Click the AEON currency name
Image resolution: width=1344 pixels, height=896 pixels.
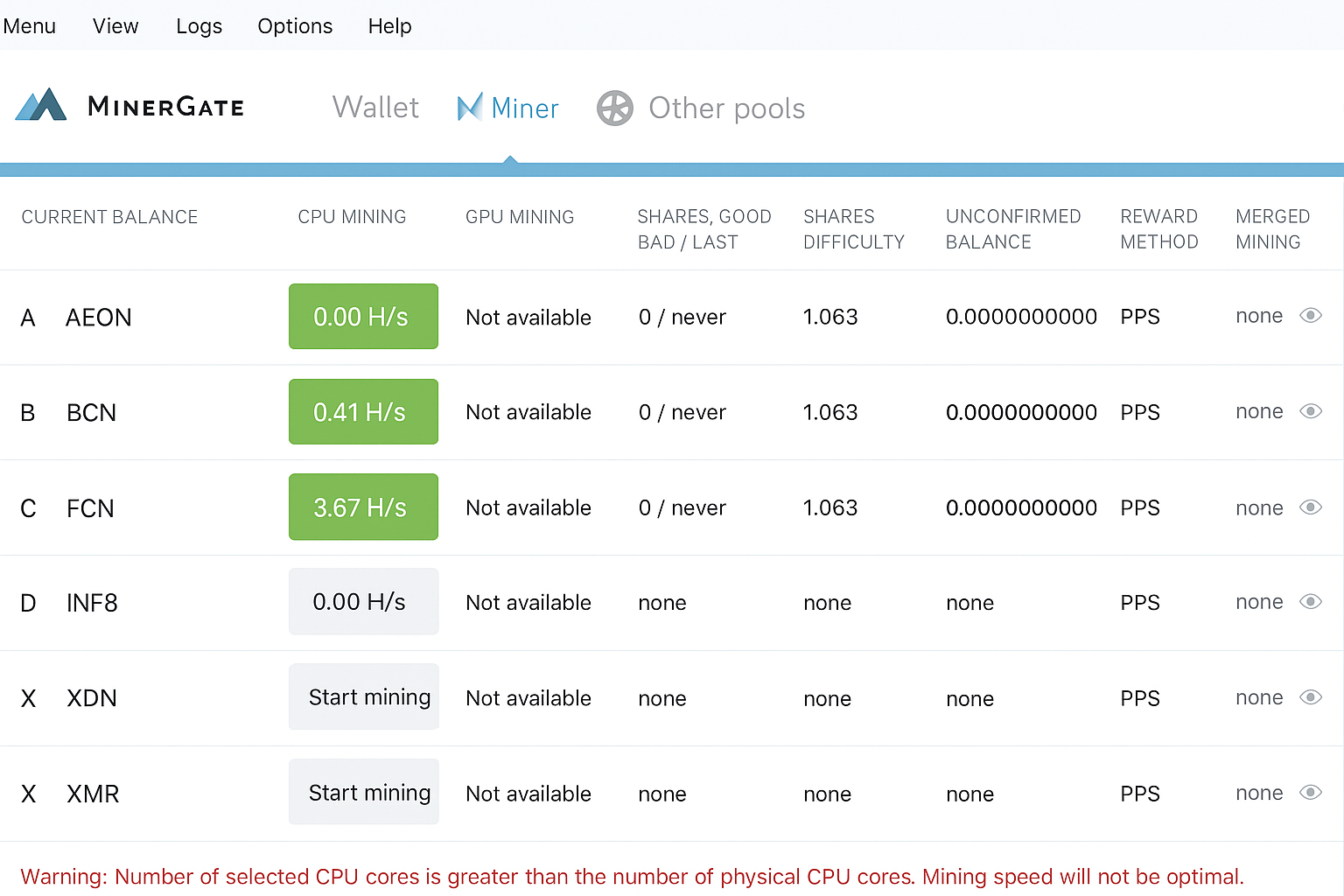pyautogui.click(x=99, y=318)
